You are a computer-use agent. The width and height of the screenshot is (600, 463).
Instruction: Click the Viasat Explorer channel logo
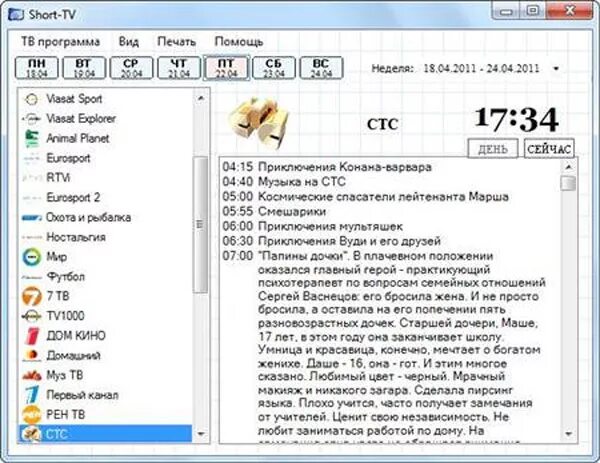tap(31, 119)
